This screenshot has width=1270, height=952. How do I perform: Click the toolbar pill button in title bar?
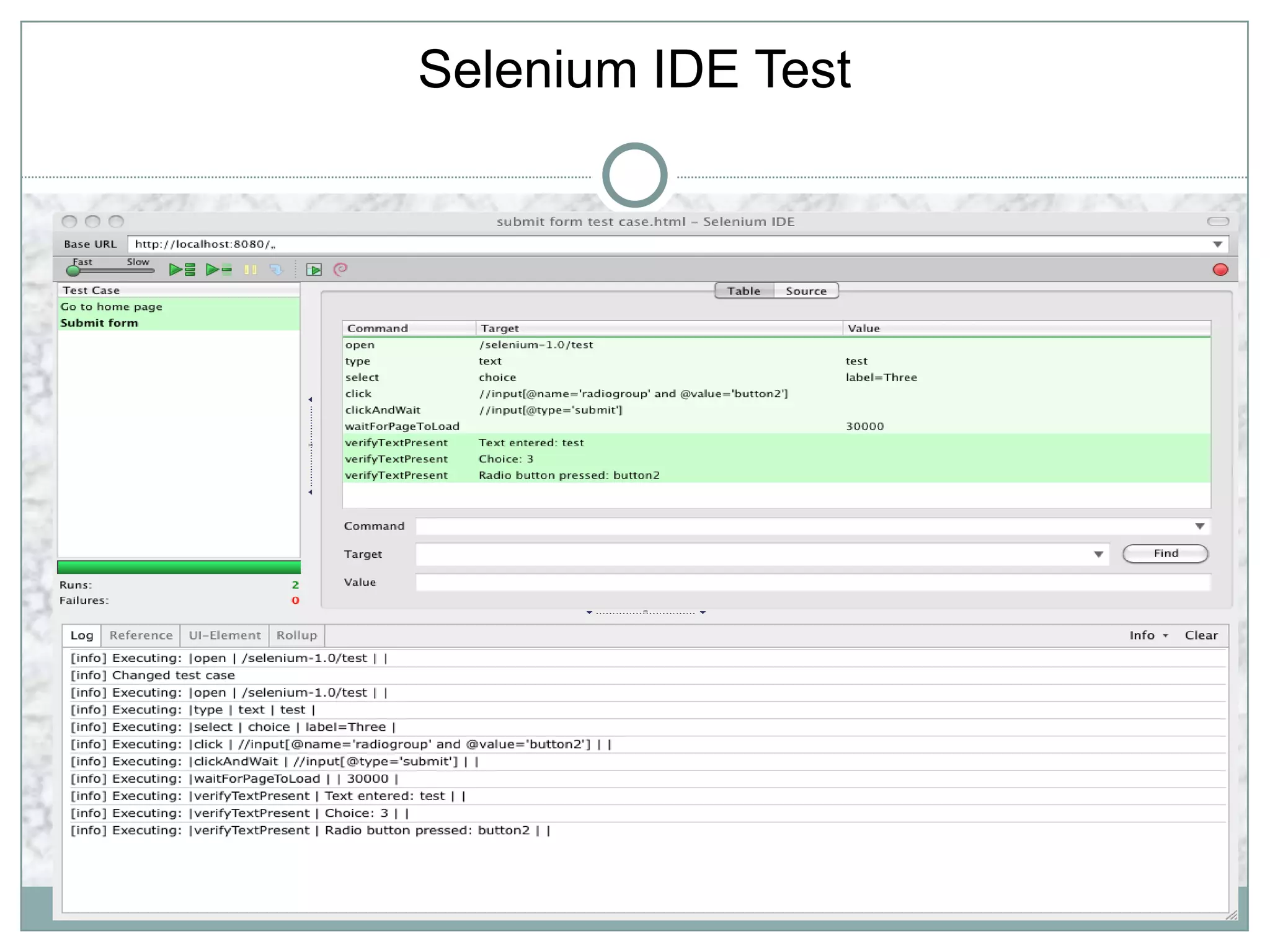(x=1217, y=221)
